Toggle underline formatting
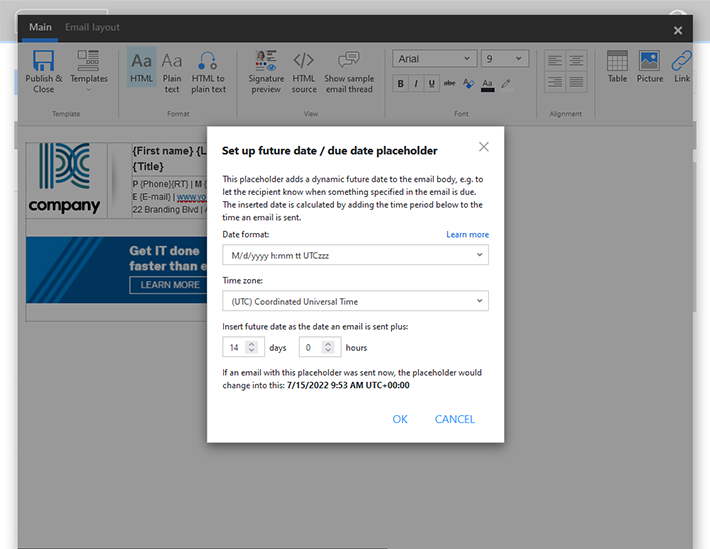The height and width of the screenshot is (549, 710). point(432,84)
